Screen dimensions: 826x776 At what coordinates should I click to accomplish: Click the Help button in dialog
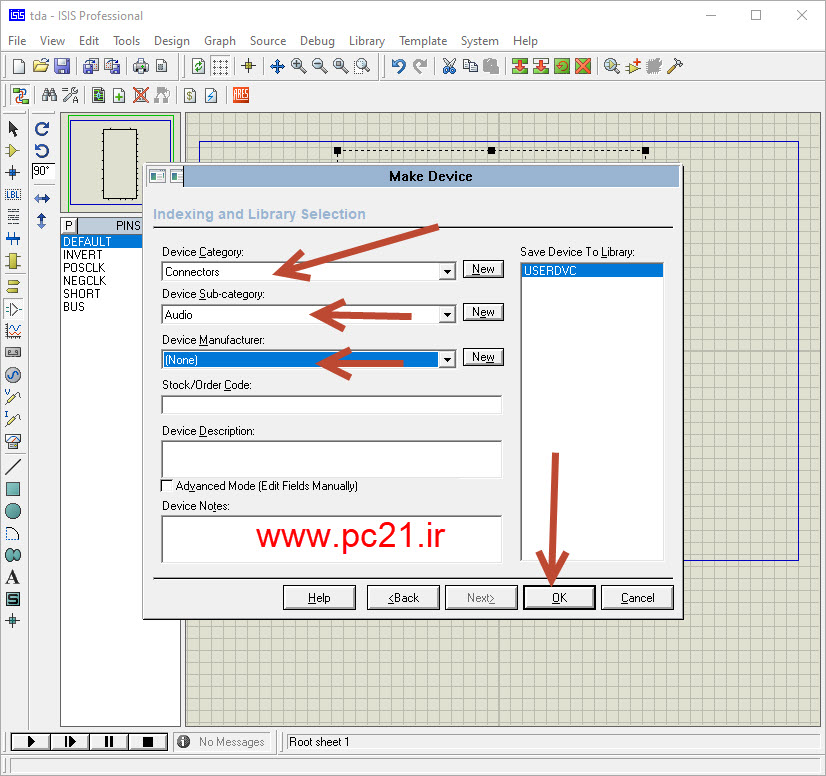(x=319, y=597)
